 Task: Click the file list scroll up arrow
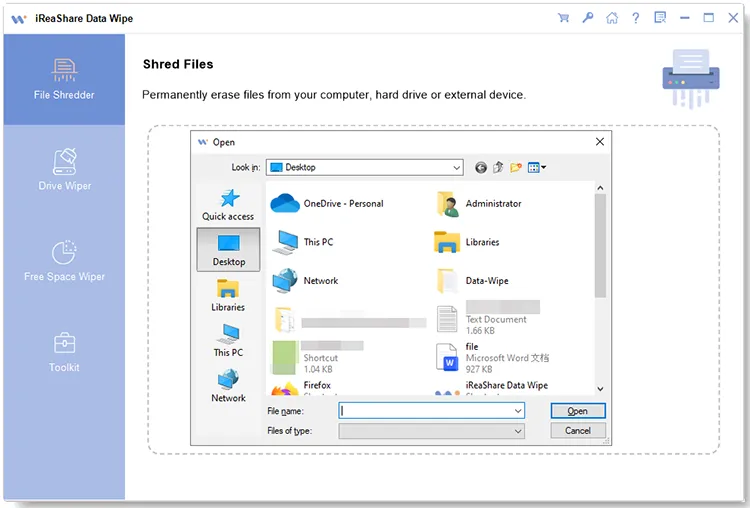(600, 188)
